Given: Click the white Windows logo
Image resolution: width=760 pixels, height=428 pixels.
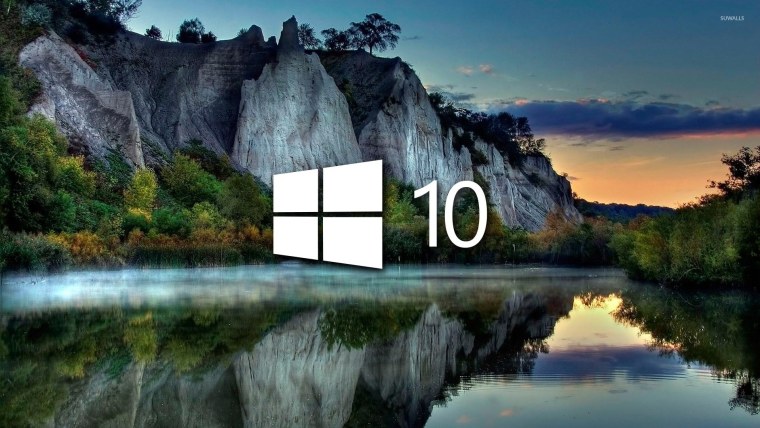Looking at the screenshot, I should 327,214.
